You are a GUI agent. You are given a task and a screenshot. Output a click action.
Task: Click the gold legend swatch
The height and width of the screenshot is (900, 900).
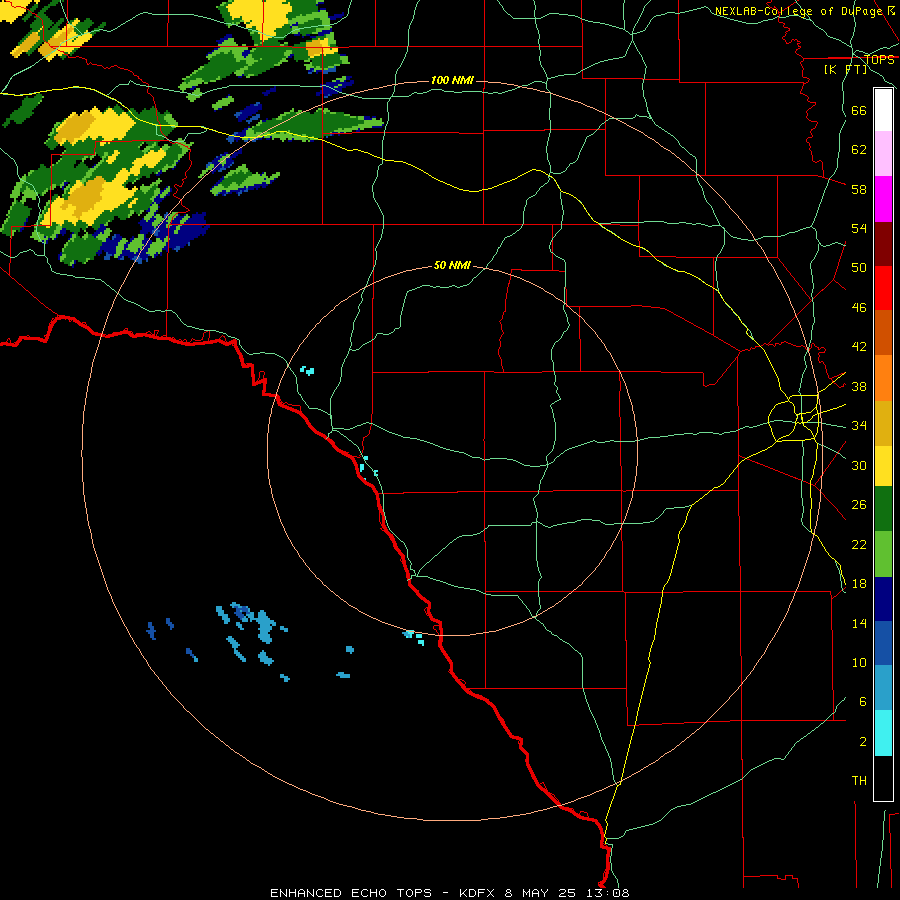883,423
